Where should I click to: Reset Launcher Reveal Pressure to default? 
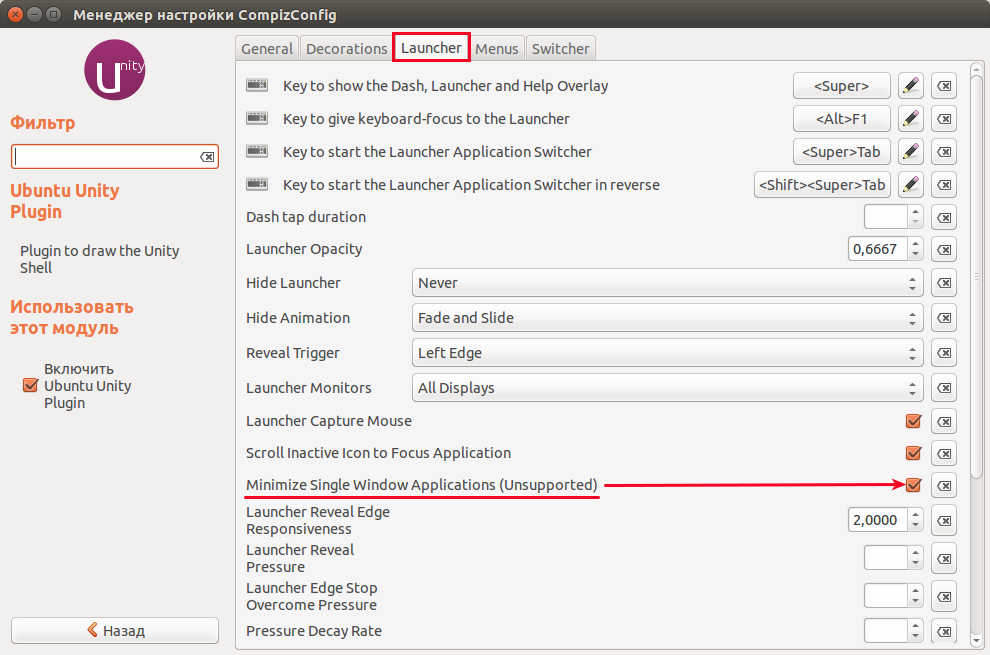click(944, 559)
